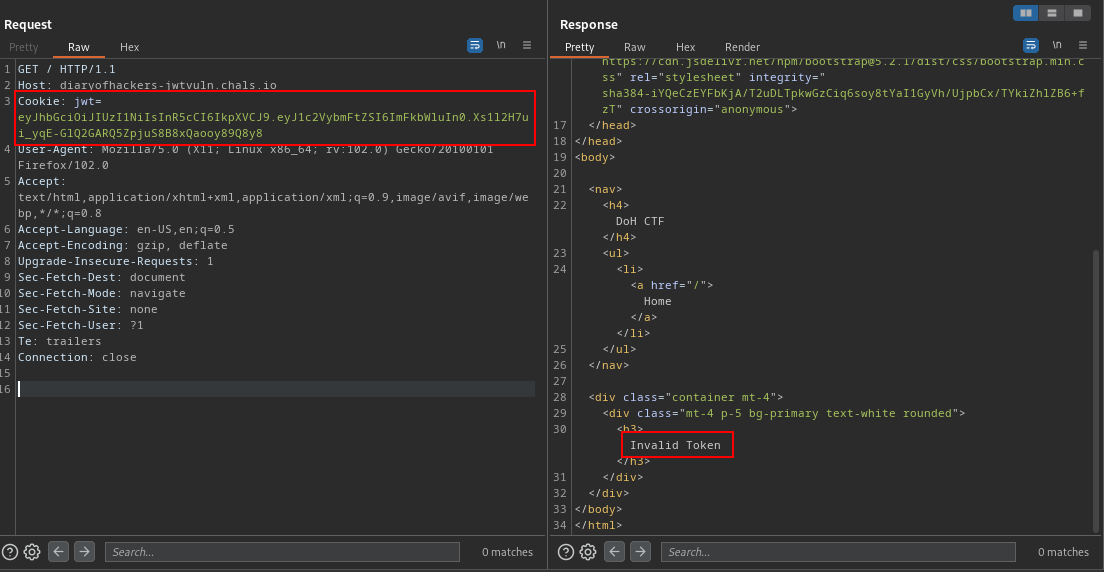Click the "bg-primary text-white rounded" div line
Viewport: 1104px width, 572px height.
pos(784,413)
